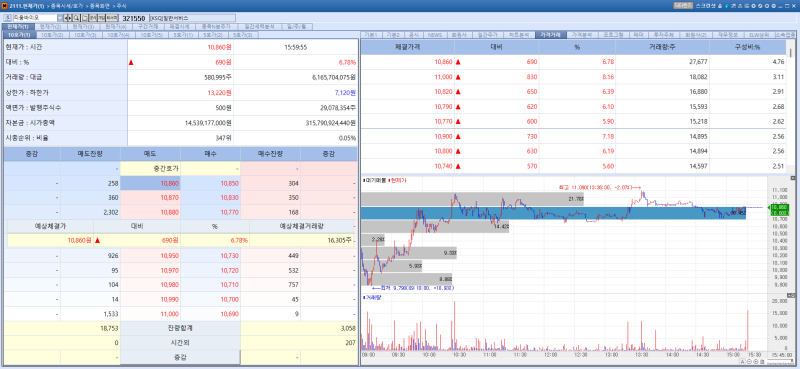Viewport: 800px width, 369px height.
Task: Open the 기본1 tab in right panel
Action: coord(370,35)
